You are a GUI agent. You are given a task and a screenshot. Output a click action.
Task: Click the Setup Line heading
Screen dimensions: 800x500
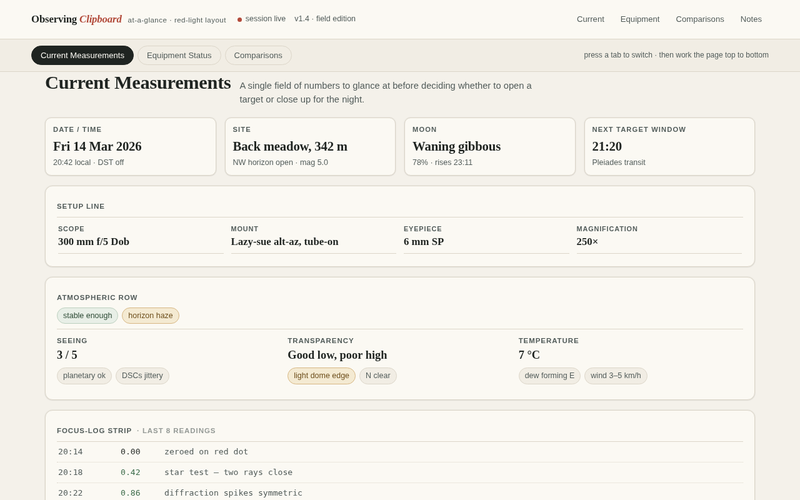coord(81,206)
